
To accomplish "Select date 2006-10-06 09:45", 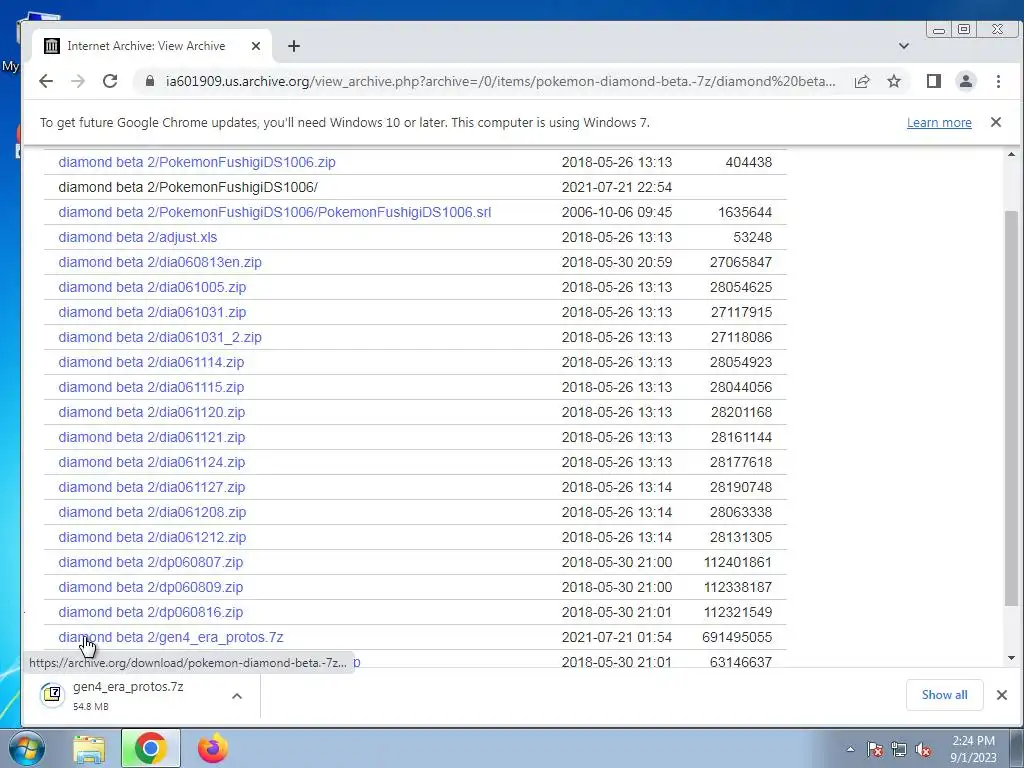I will coord(616,212).
